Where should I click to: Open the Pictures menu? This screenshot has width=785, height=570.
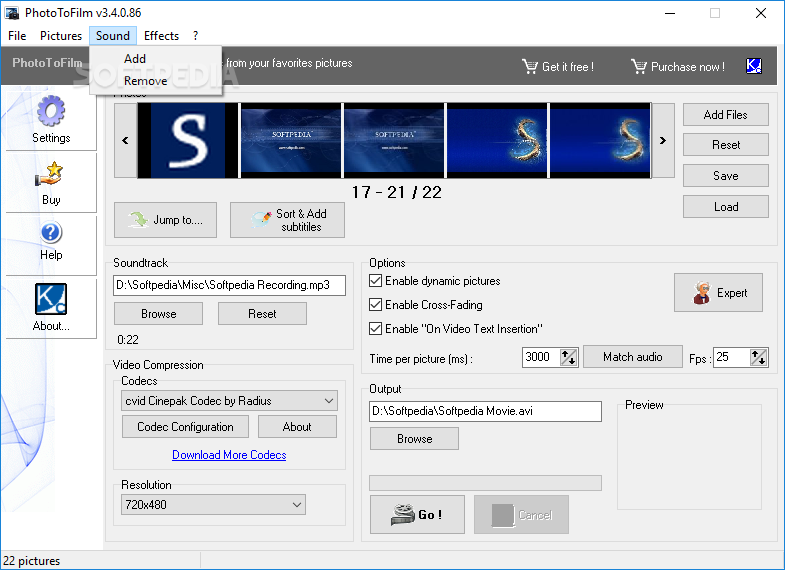coord(61,36)
